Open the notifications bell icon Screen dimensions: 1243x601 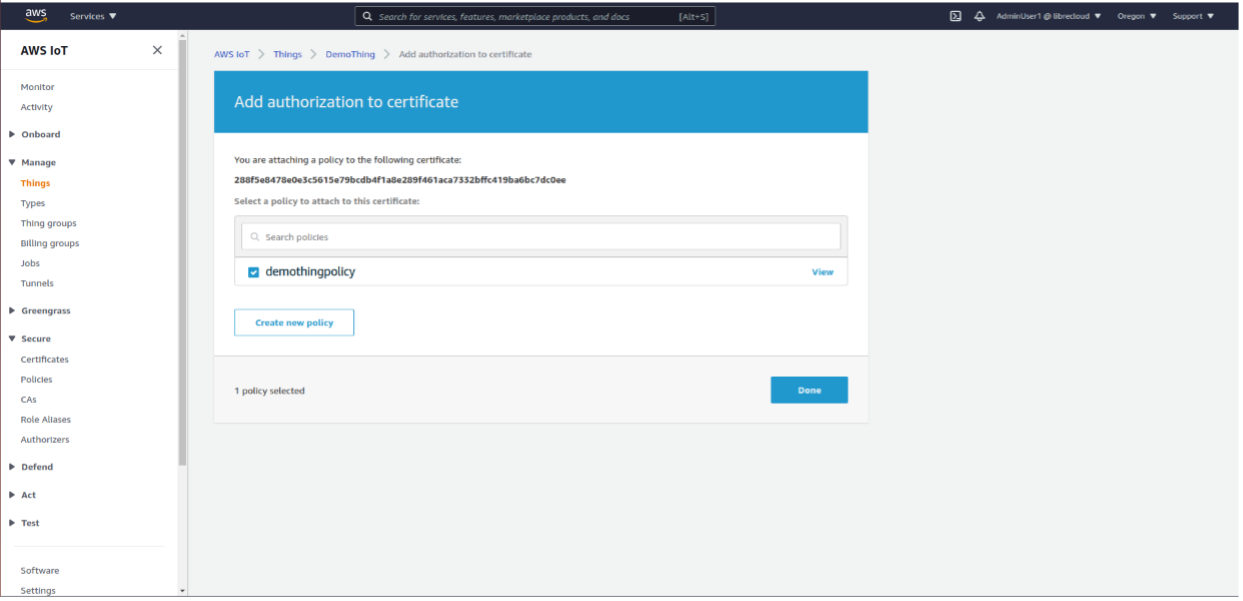point(979,16)
